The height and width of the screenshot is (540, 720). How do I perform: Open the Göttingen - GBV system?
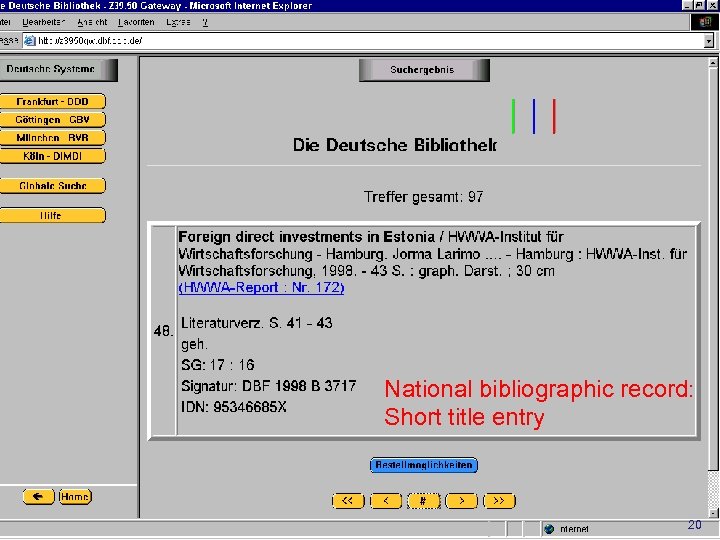click(52, 120)
